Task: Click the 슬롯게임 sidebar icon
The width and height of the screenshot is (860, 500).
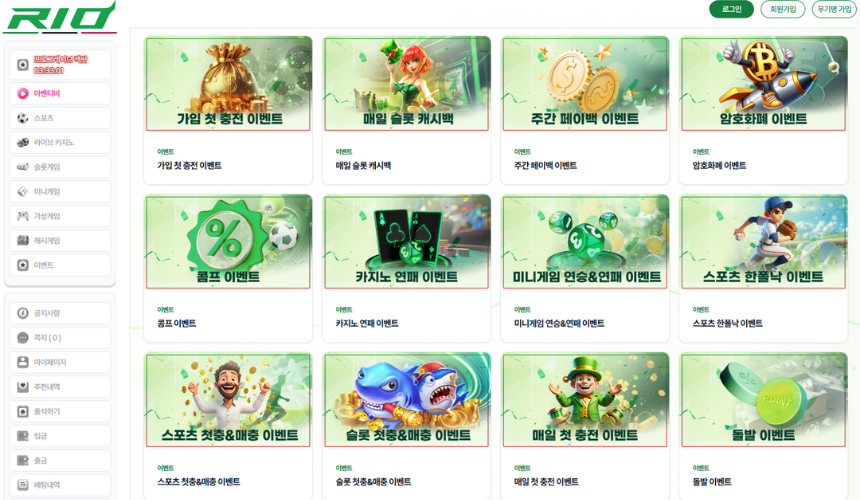Action: [22, 167]
